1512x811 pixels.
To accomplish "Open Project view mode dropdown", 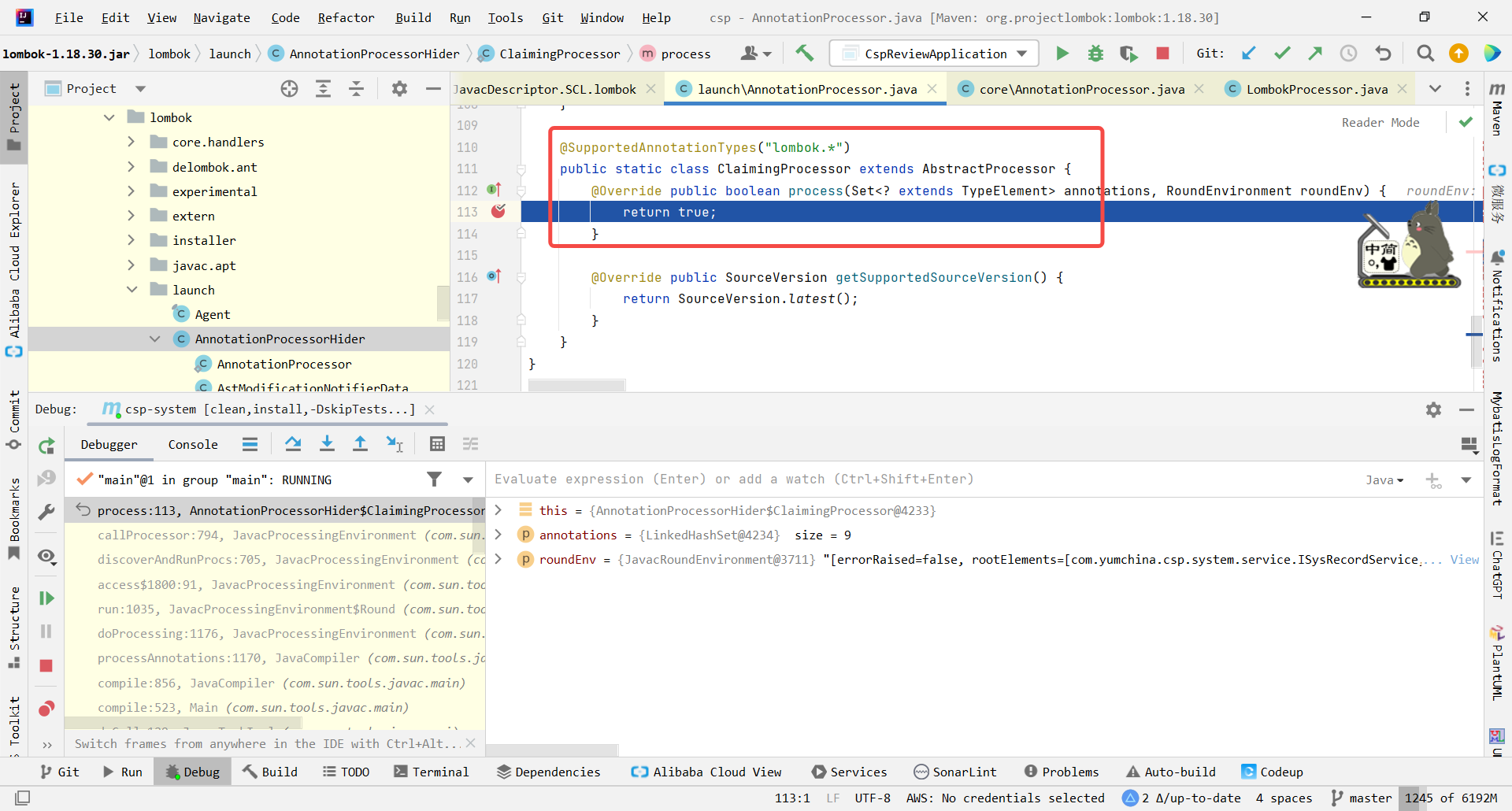I will pyautogui.click(x=140, y=89).
